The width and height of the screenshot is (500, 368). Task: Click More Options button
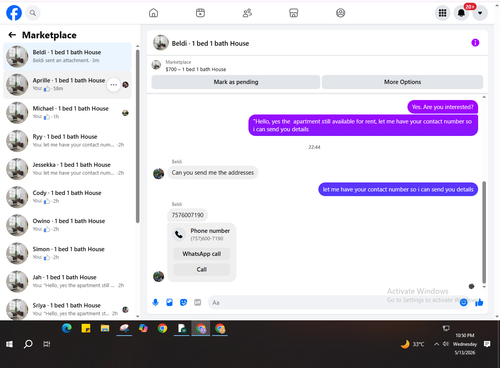click(402, 82)
